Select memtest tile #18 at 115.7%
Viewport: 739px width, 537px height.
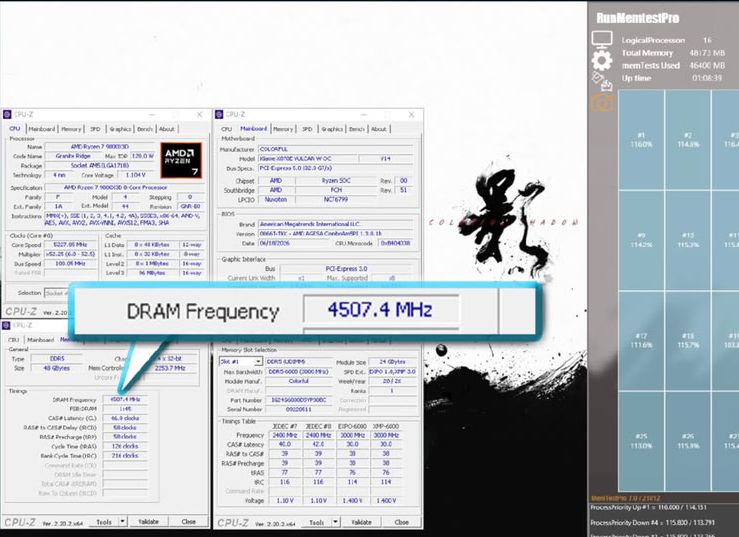(x=688, y=340)
